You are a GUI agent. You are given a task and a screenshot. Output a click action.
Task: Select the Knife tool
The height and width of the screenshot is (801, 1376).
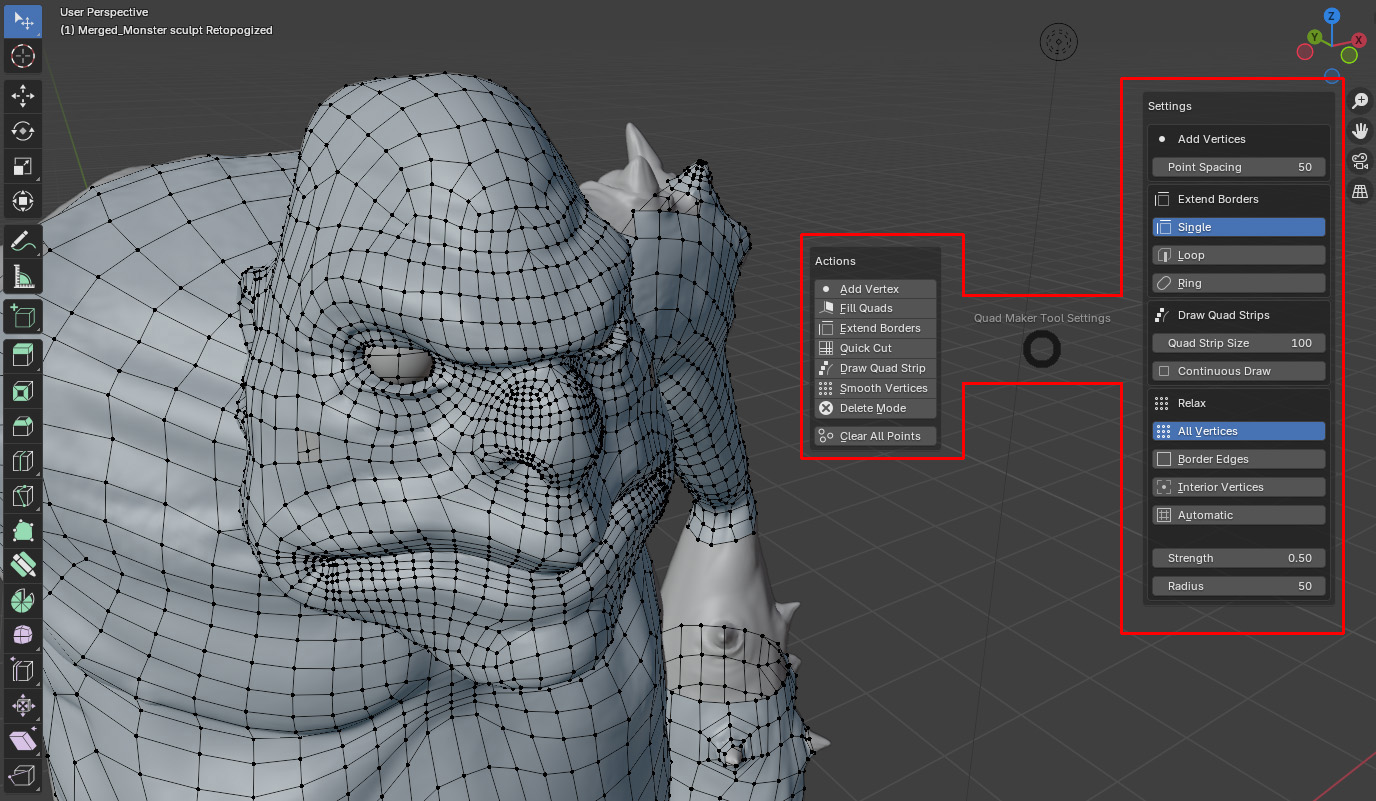click(x=23, y=496)
